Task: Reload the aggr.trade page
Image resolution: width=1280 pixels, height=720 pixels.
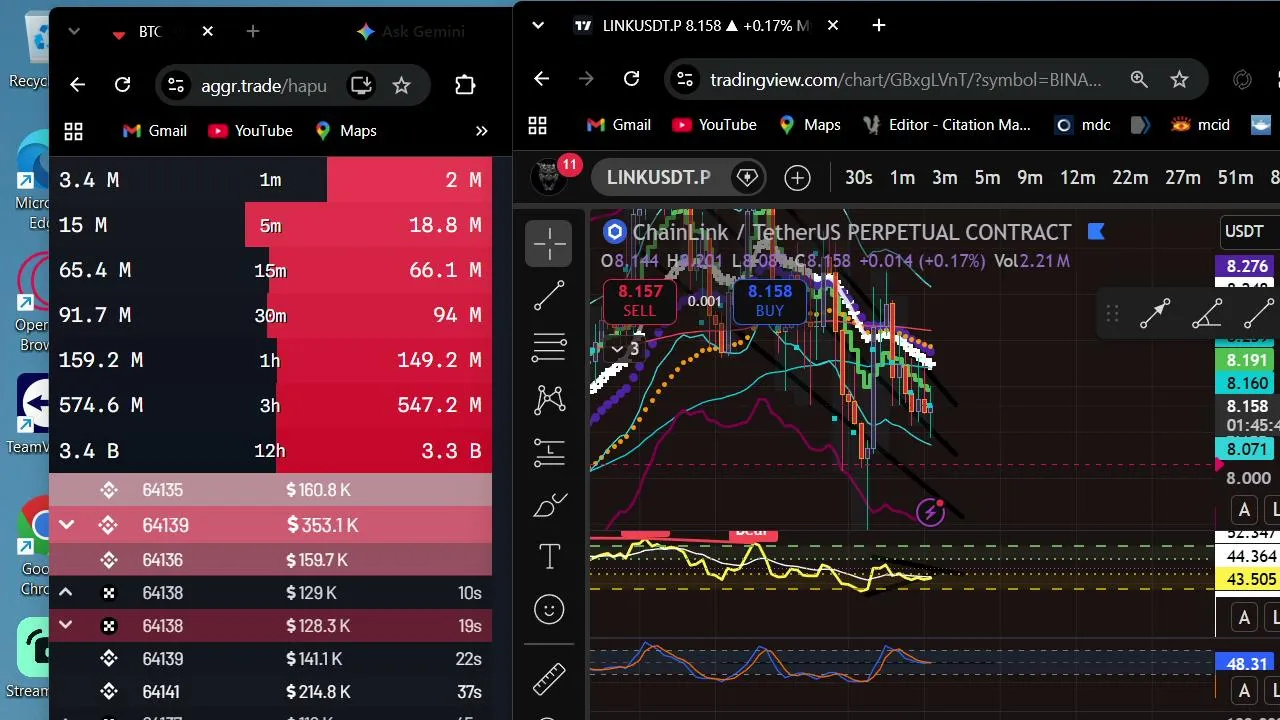Action: point(122,85)
